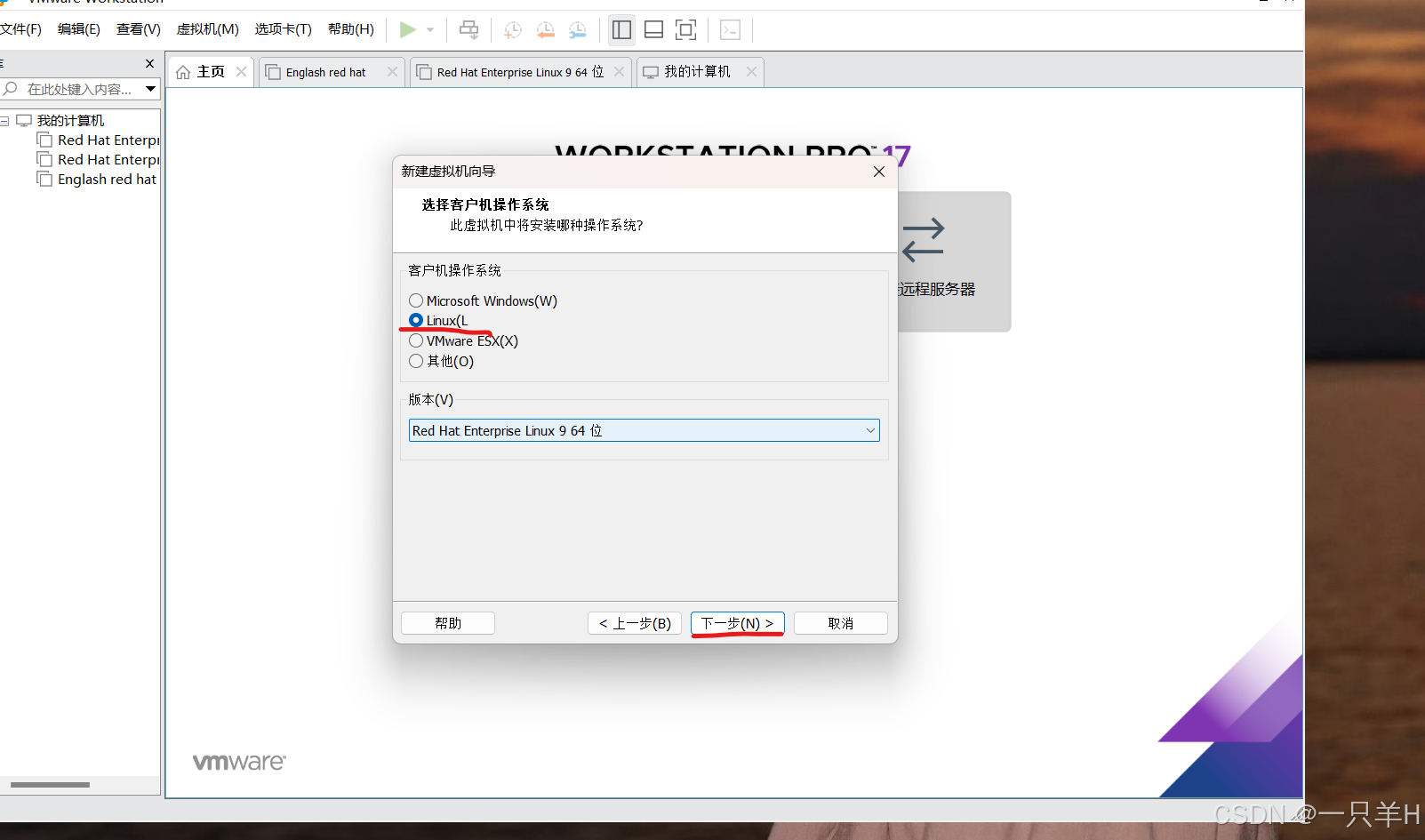
Task: Select the 其他(O) radio button
Action: click(416, 361)
